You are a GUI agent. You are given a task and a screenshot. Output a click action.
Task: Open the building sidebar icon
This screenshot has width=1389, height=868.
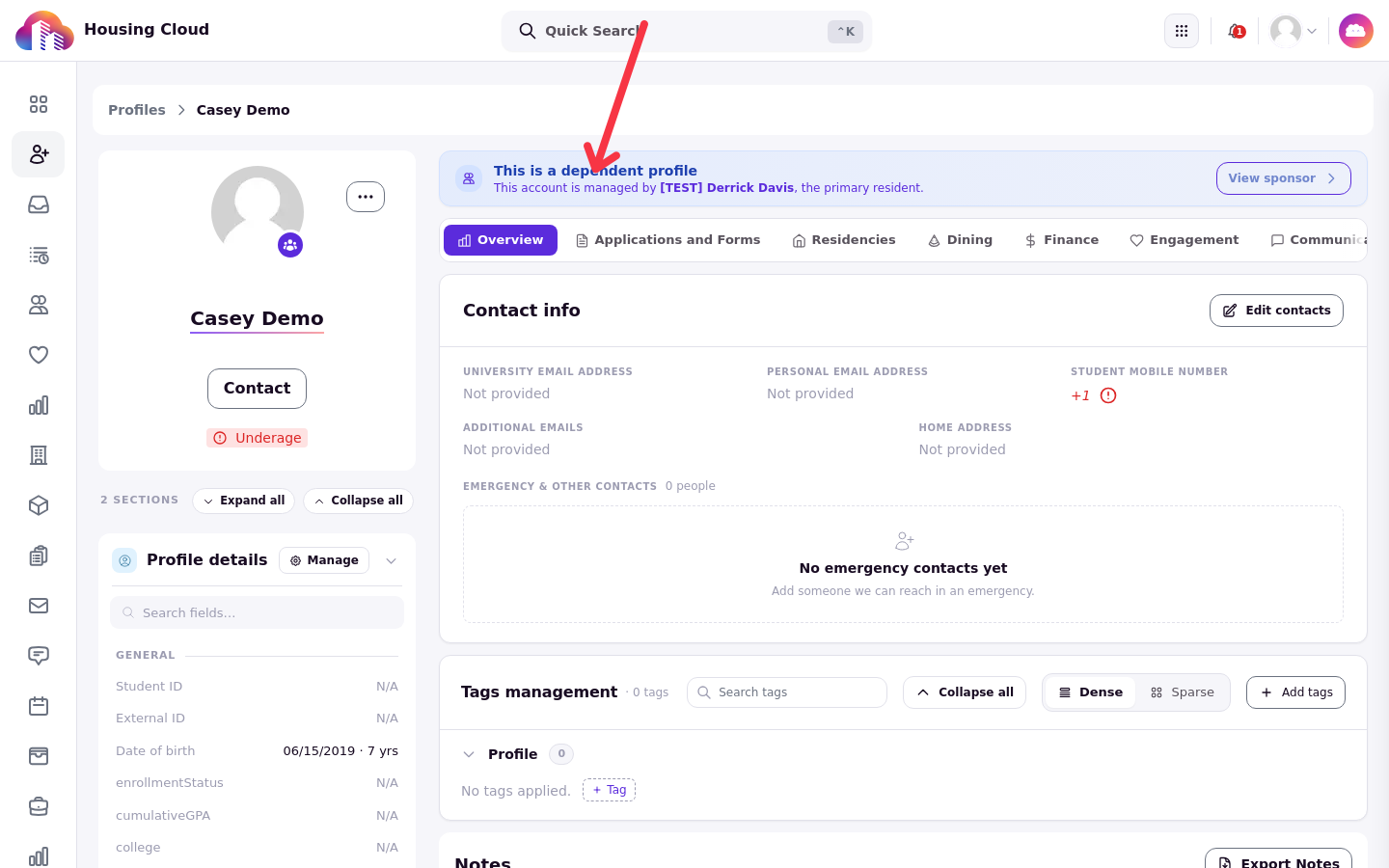click(39, 455)
